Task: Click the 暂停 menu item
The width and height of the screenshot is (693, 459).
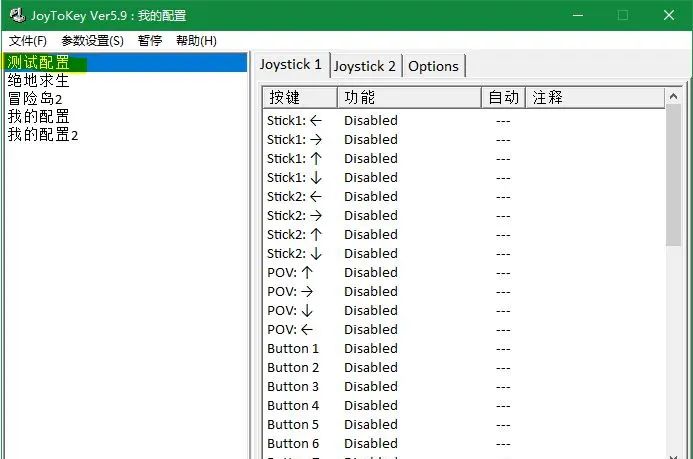Action: 150,41
